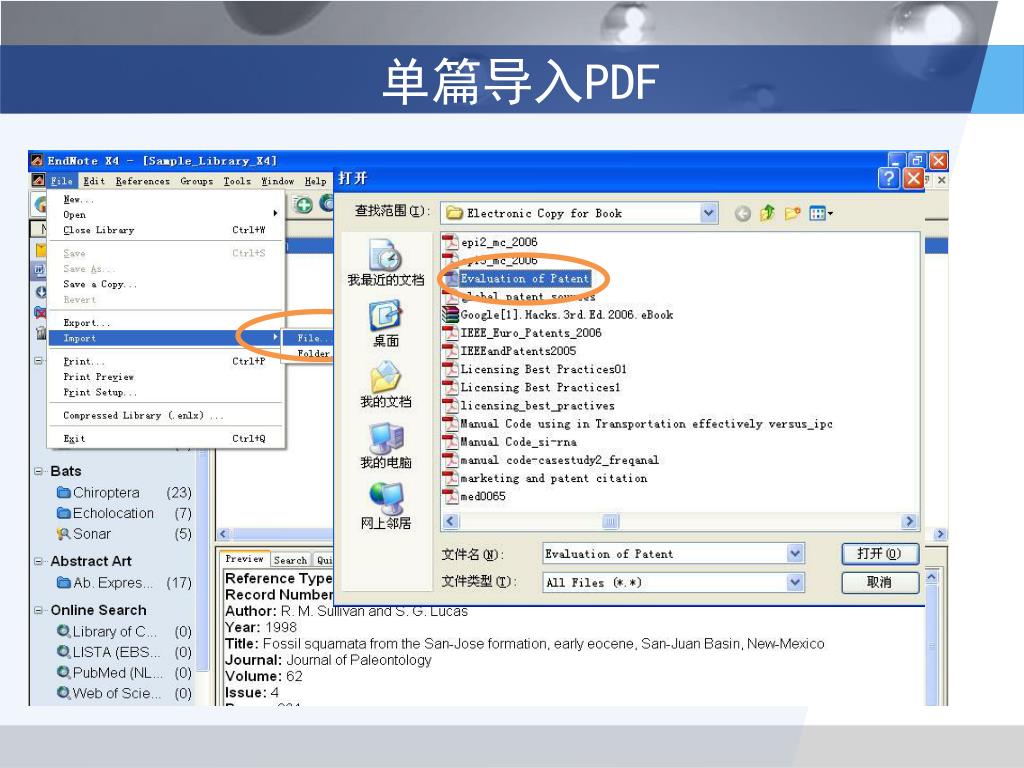The width and height of the screenshot is (1024, 768).
Task: Click the Cancel button (取消)
Action: click(880, 582)
